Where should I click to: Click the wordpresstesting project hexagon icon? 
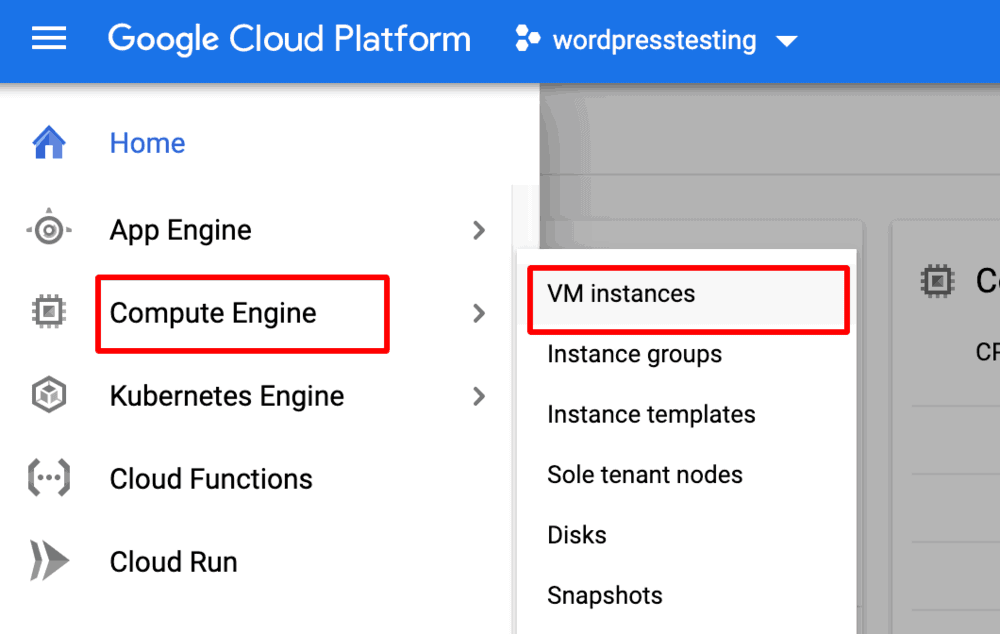click(526, 40)
